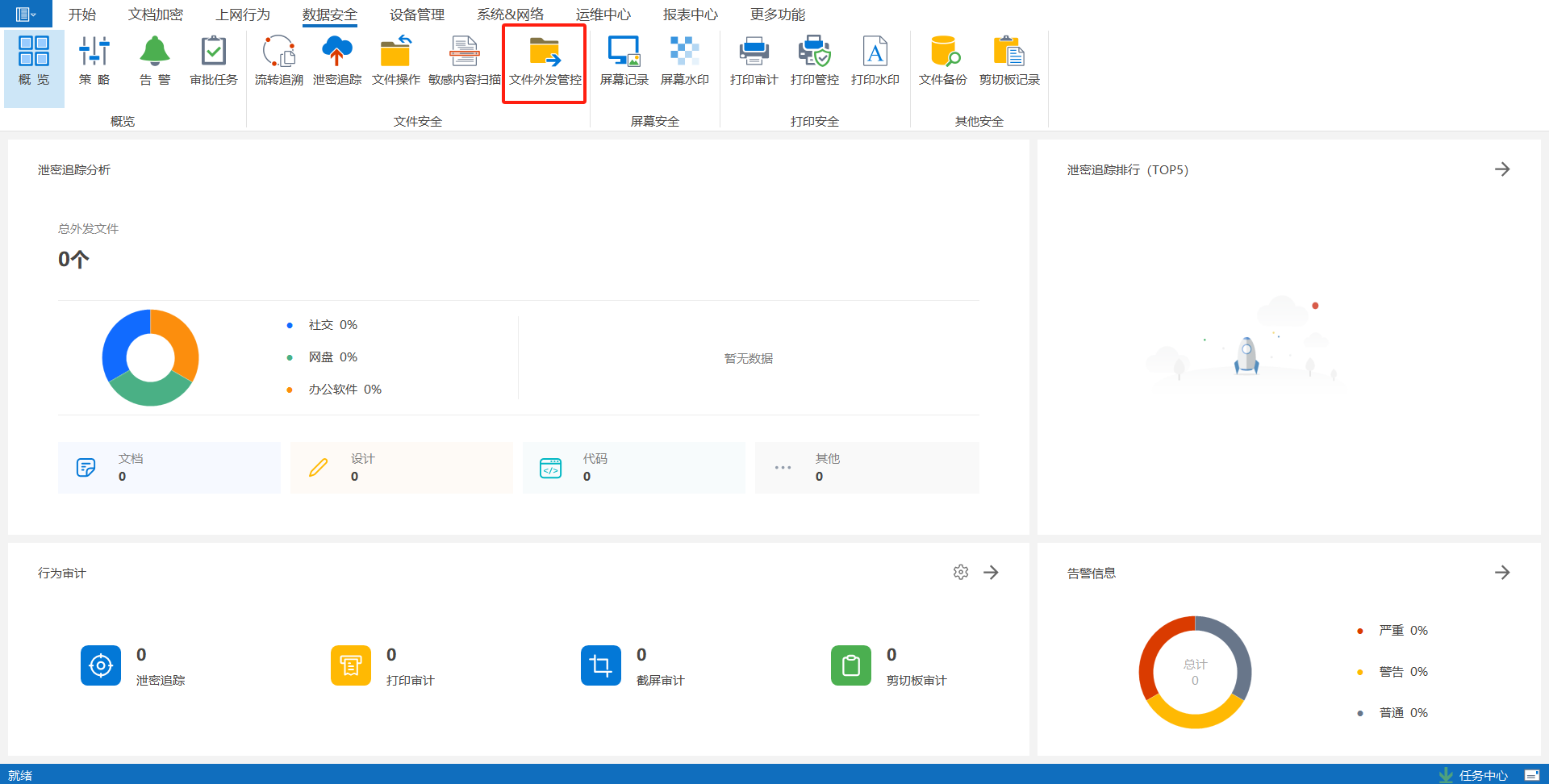1549x784 pixels.
Task: Open 剪切板记录 in the ribbon
Action: [1008, 52]
